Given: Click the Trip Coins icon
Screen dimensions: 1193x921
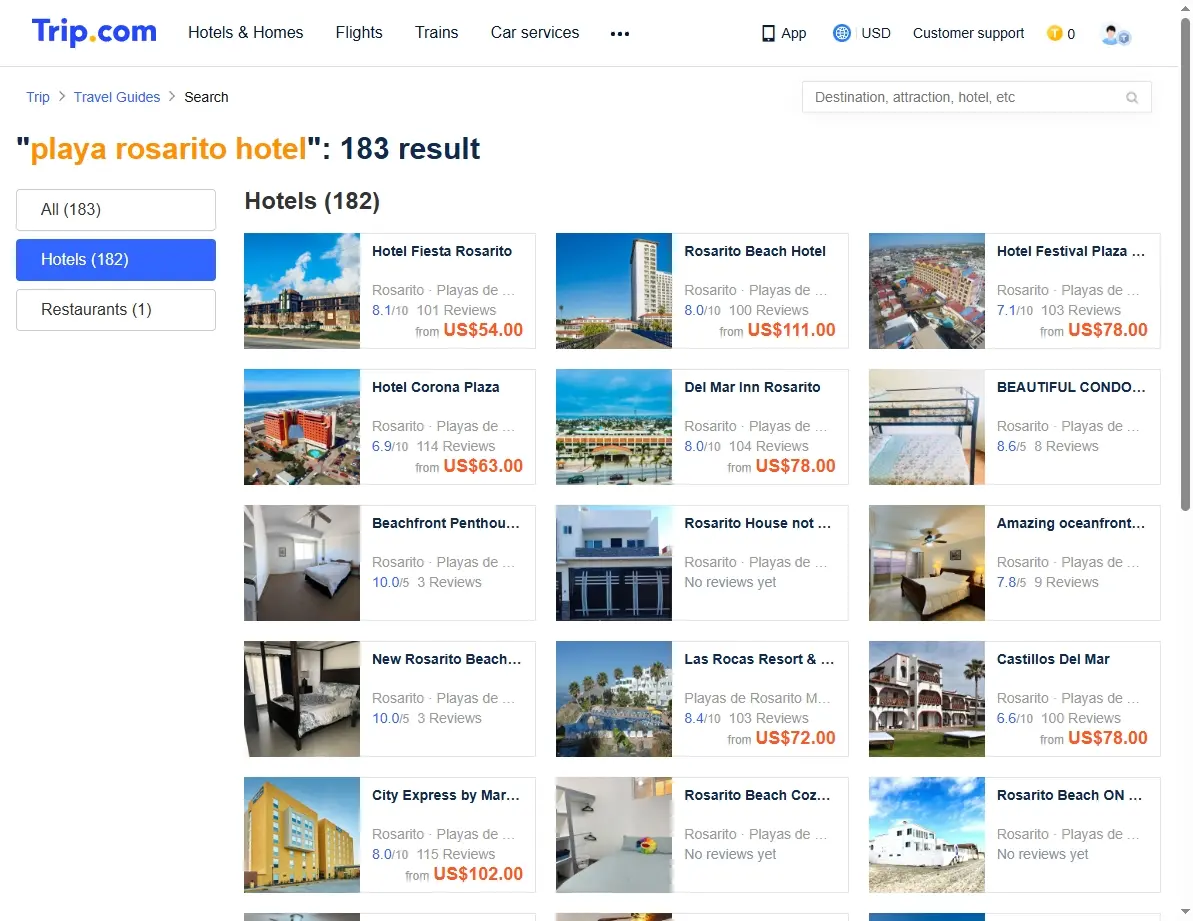Looking at the screenshot, I should [1055, 33].
